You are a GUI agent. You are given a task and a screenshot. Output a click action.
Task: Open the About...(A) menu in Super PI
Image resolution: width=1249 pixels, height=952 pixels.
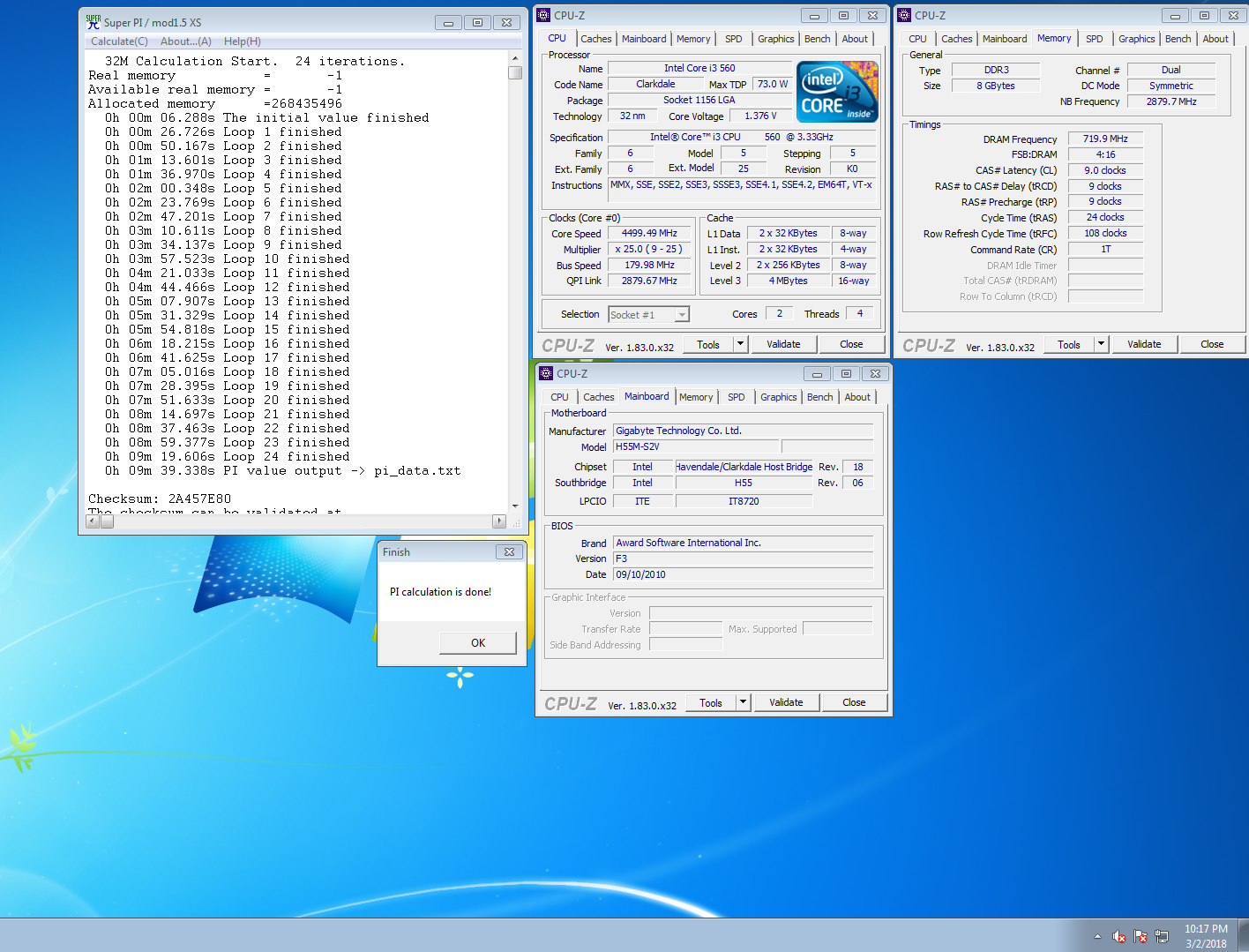click(x=186, y=41)
